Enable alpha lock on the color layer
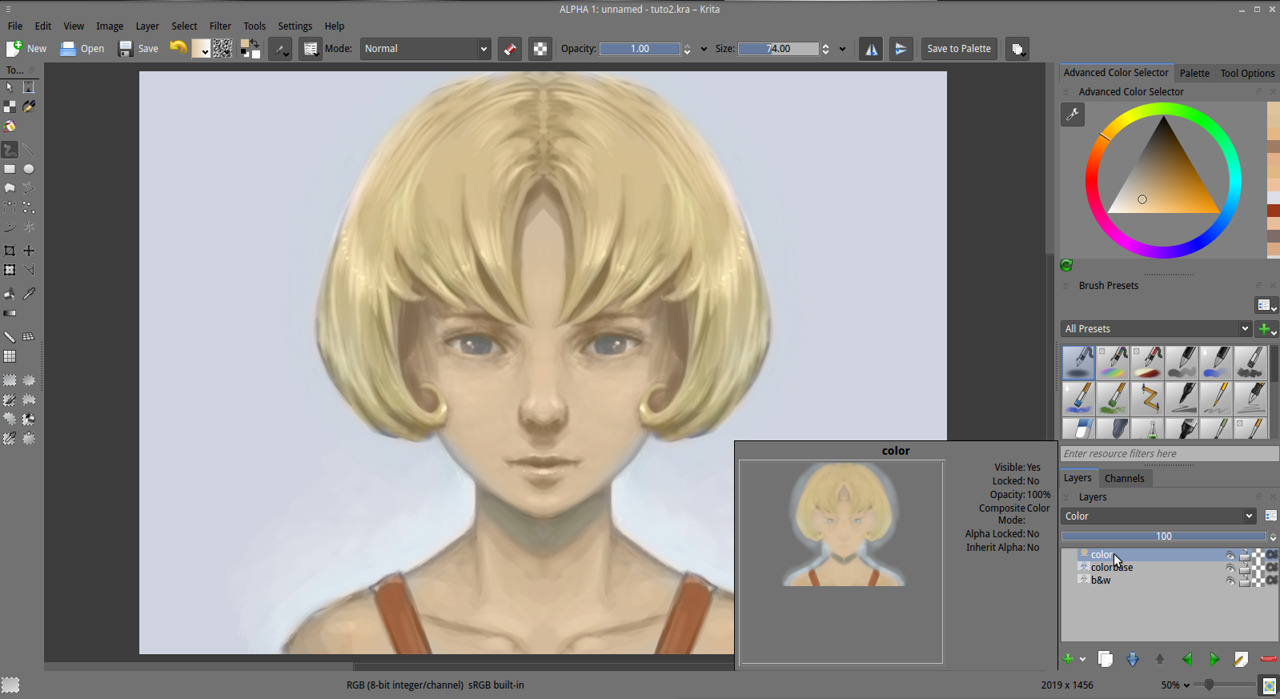The height and width of the screenshot is (699, 1280). pyautogui.click(x=1272, y=554)
